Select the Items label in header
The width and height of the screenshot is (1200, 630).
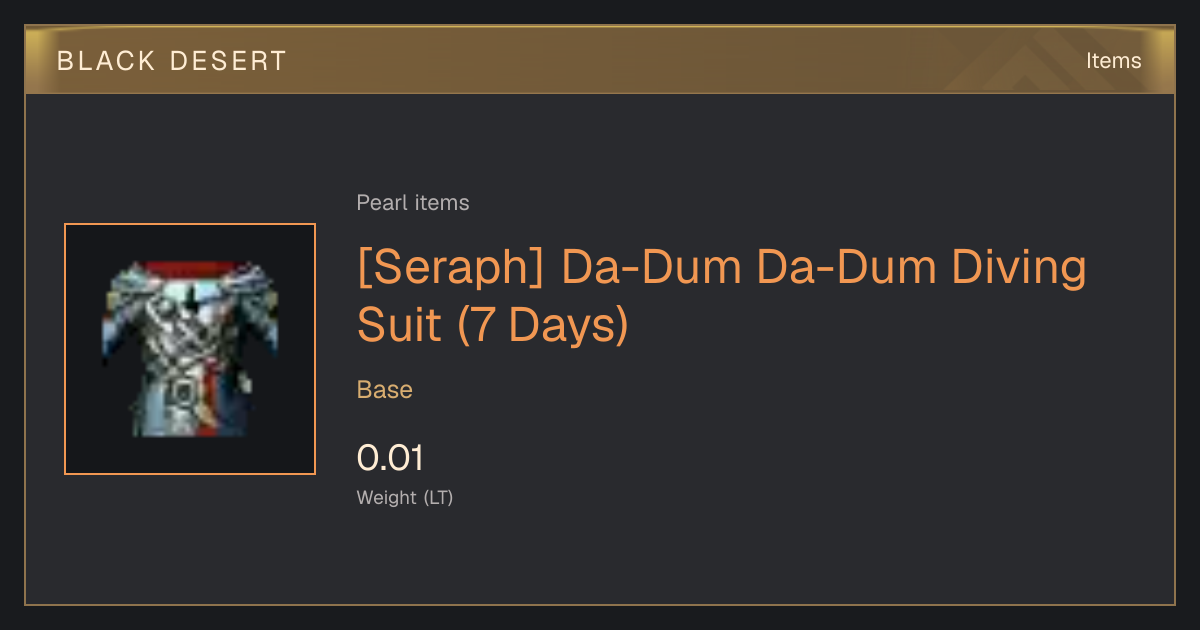pos(1113,61)
